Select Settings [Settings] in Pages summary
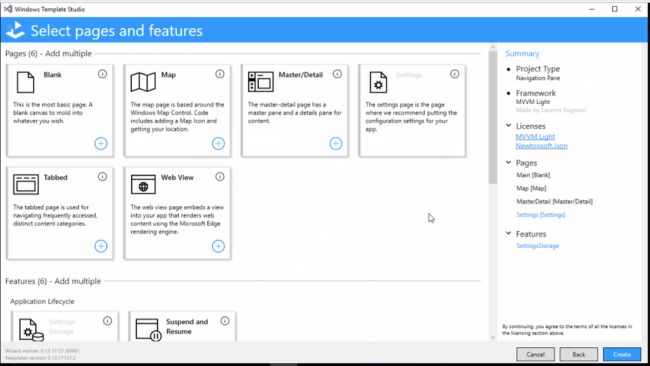This screenshot has height=366, width=650. 541,215
